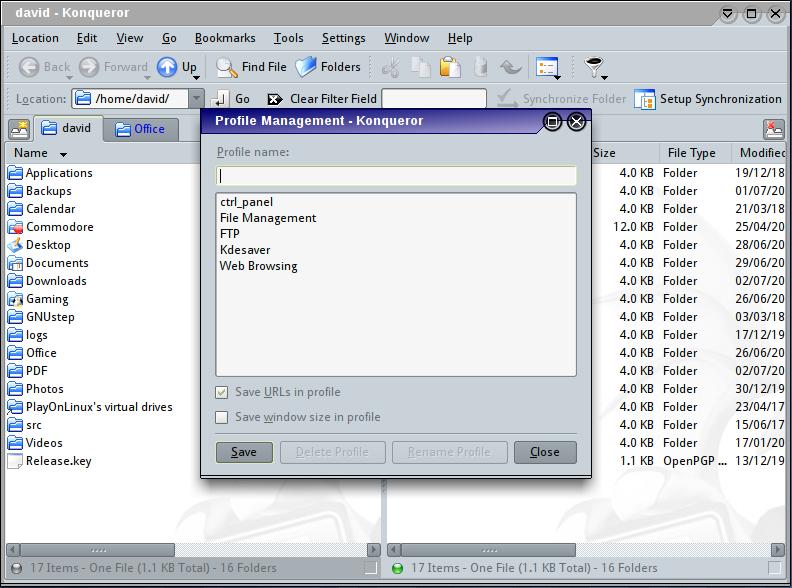Open the Tools menu
Screen dimensions: 792x588
288,38
